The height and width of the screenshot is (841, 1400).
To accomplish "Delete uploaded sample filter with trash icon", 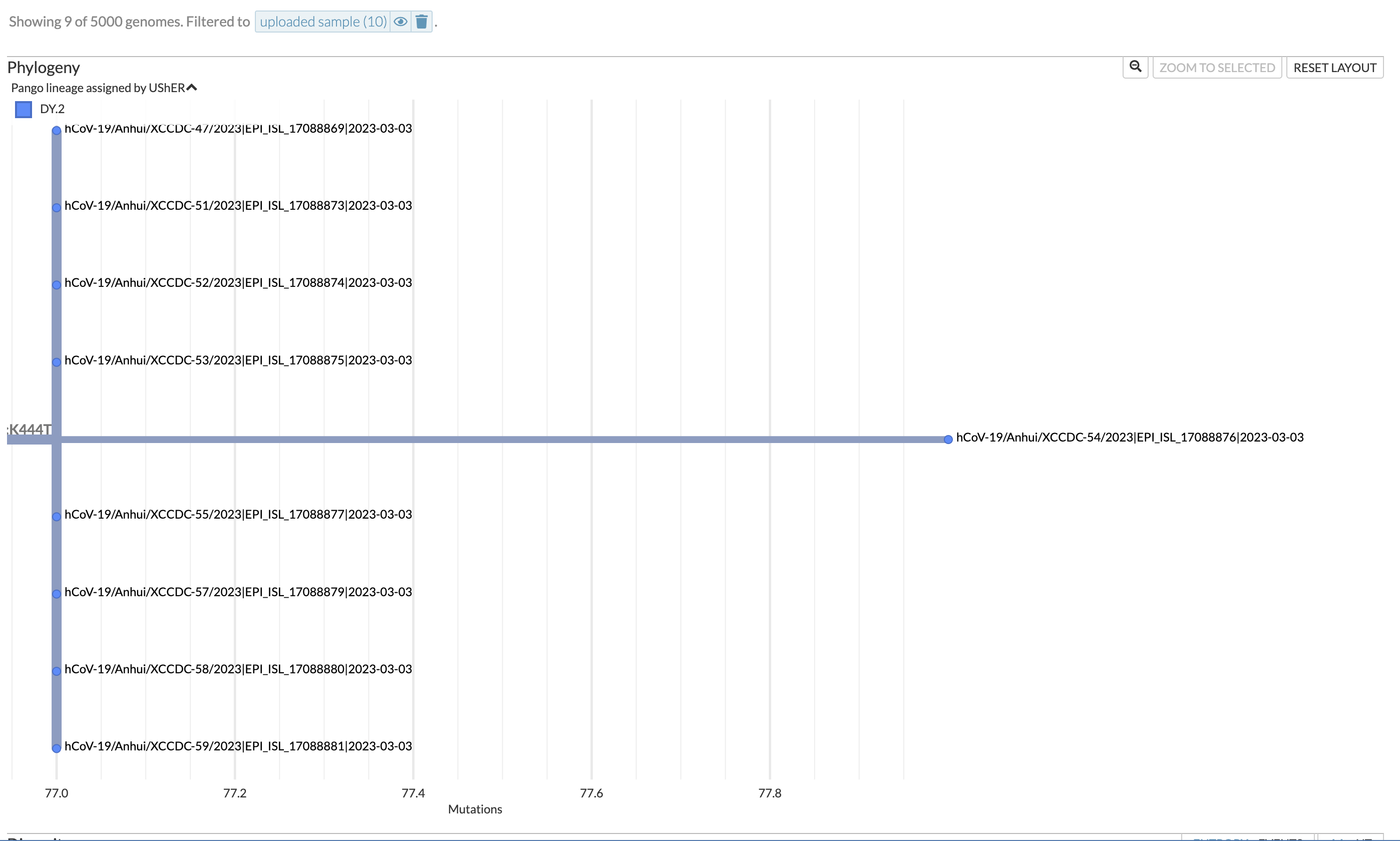I will pyautogui.click(x=421, y=22).
